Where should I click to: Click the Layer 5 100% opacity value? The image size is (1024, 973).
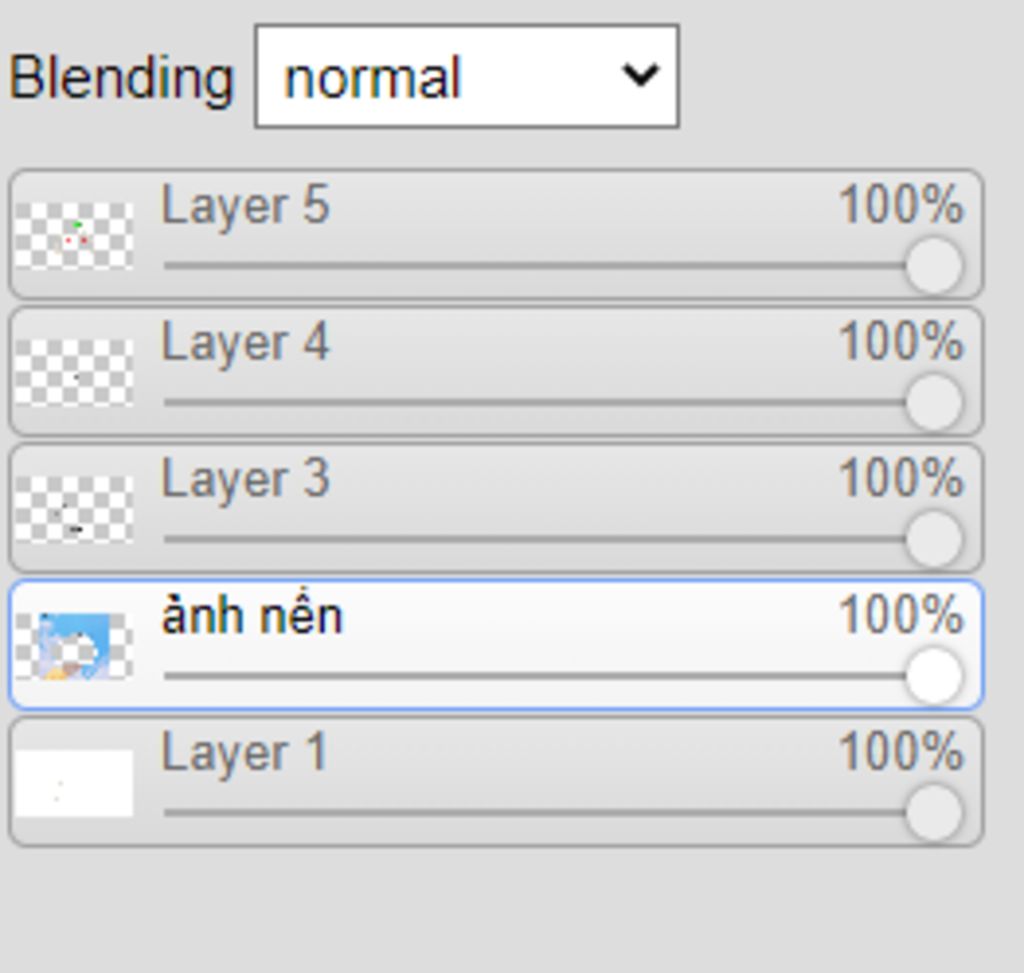tap(901, 205)
